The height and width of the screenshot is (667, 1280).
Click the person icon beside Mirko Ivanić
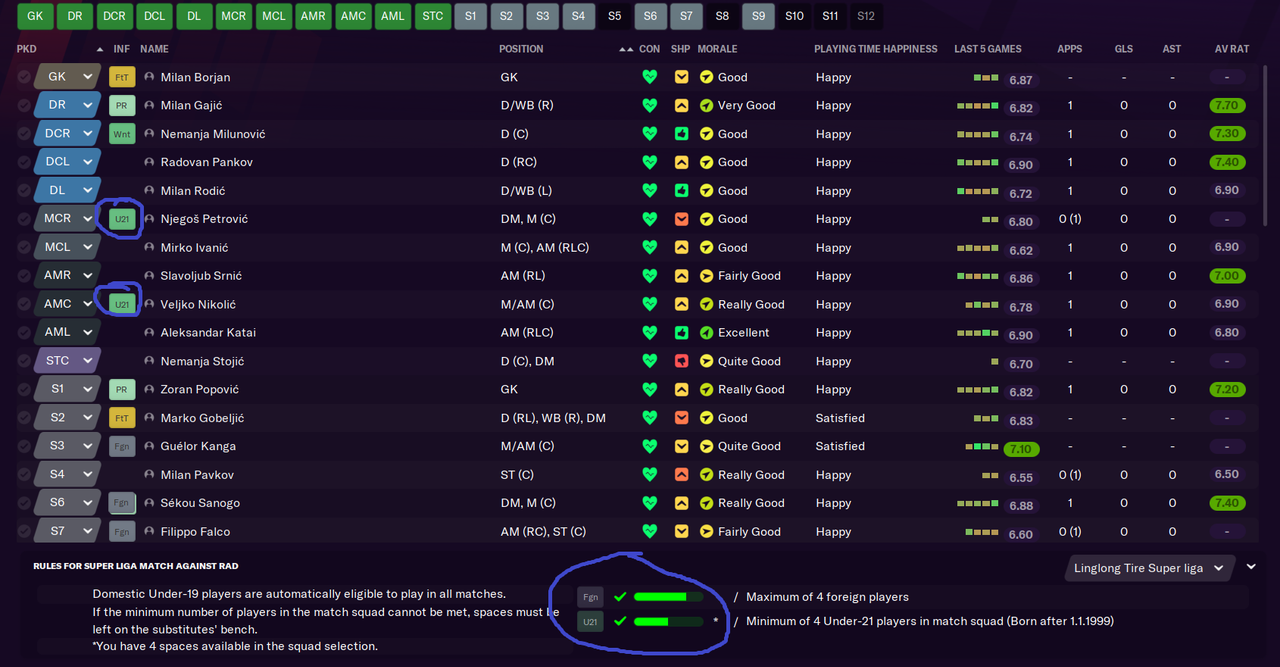[150, 247]
